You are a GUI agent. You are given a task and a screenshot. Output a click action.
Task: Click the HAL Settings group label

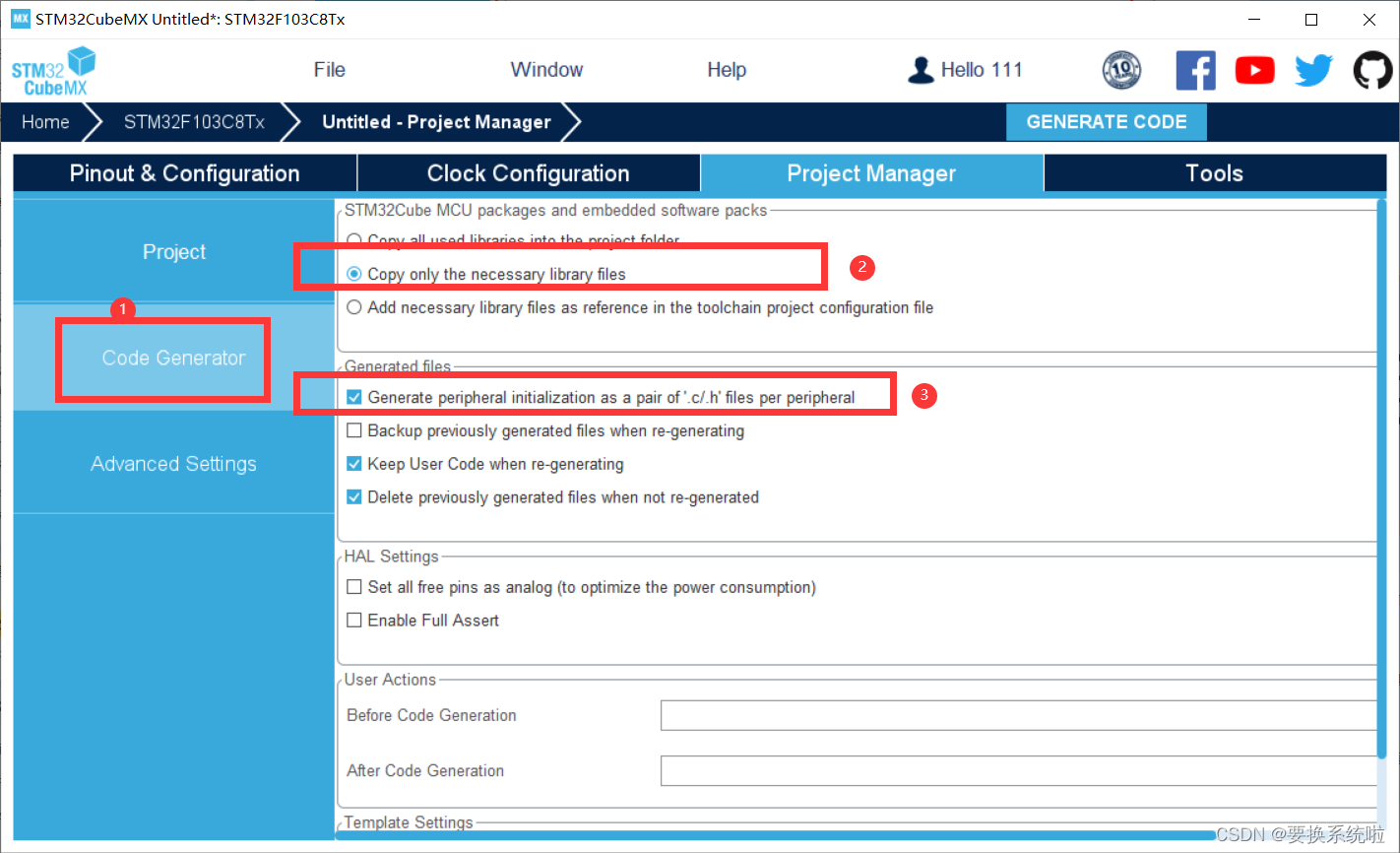pyautogui.click(x=392, y=557)
